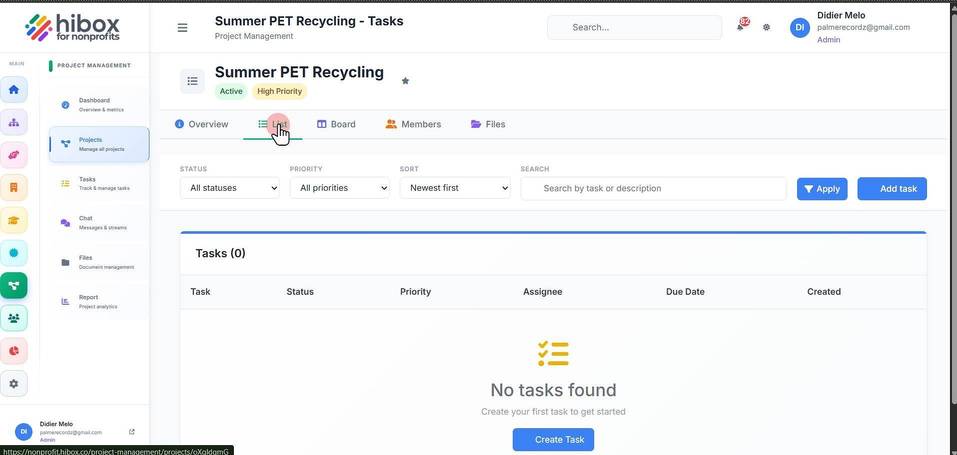Open Tasks in Project Management menu
The height and width of the screenshot is (455, 957).
[x=99, y=184]
